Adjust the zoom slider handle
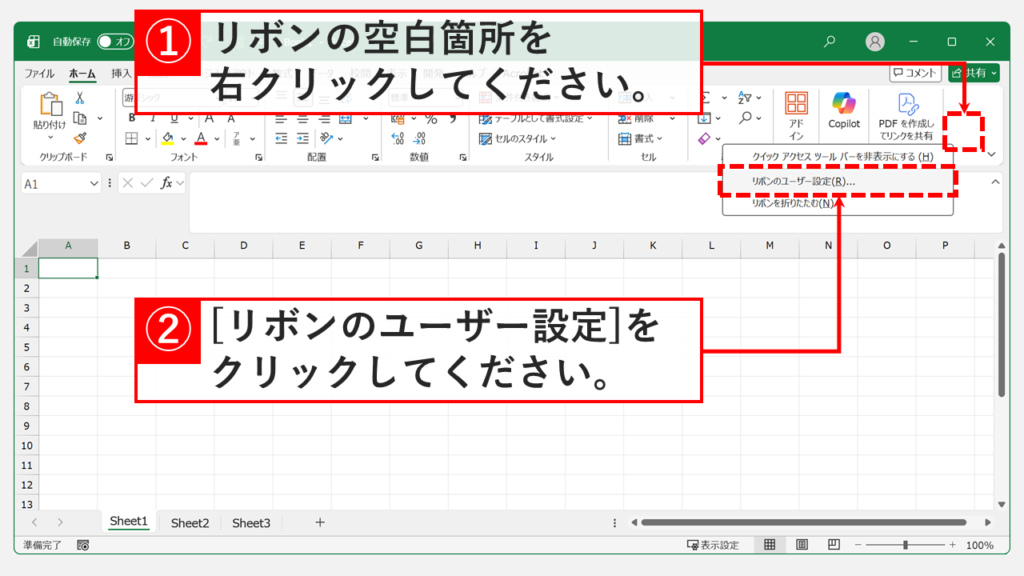Viewport: 1024px width, 576px height. click(905, 545)
